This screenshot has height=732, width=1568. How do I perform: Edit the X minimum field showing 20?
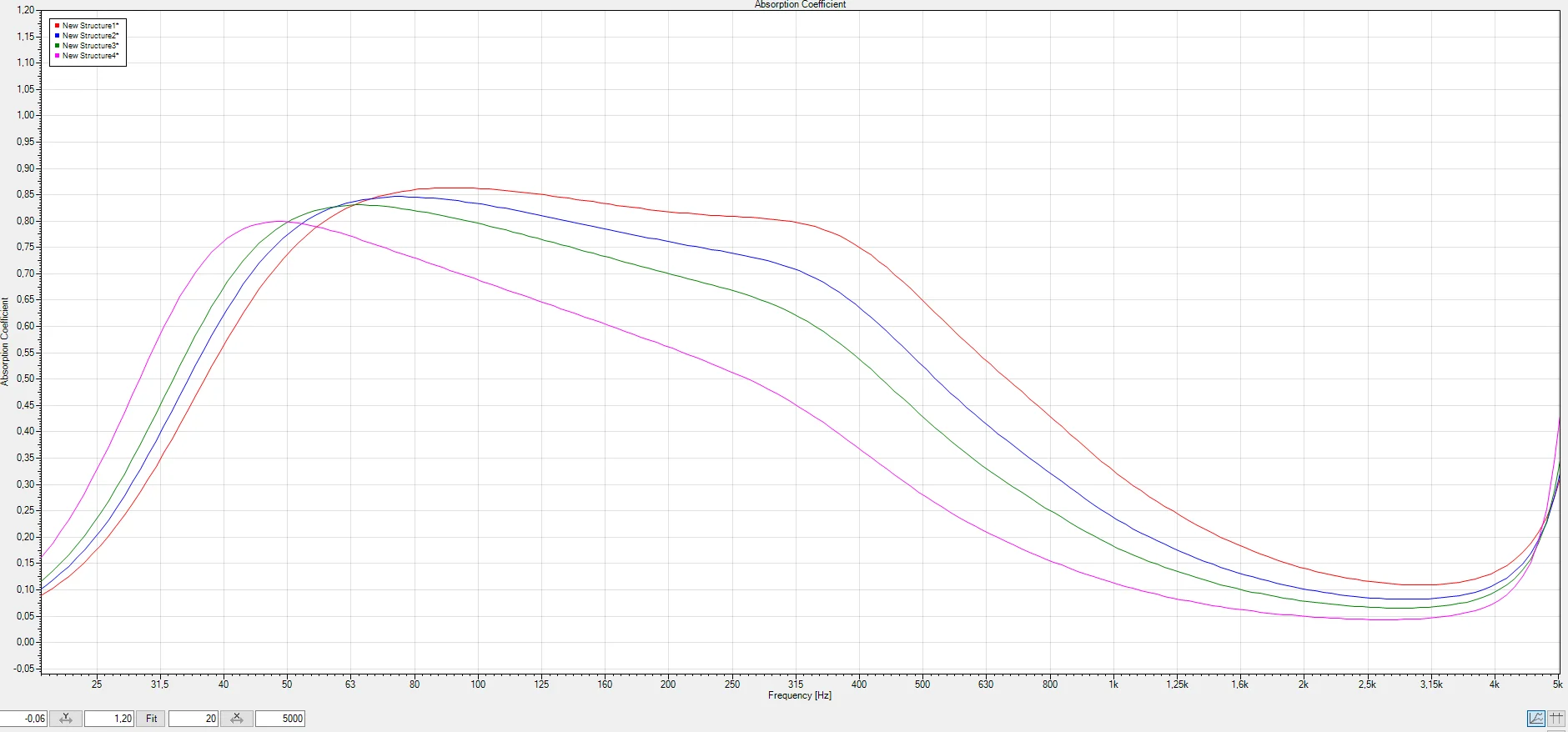click(193, 718)
